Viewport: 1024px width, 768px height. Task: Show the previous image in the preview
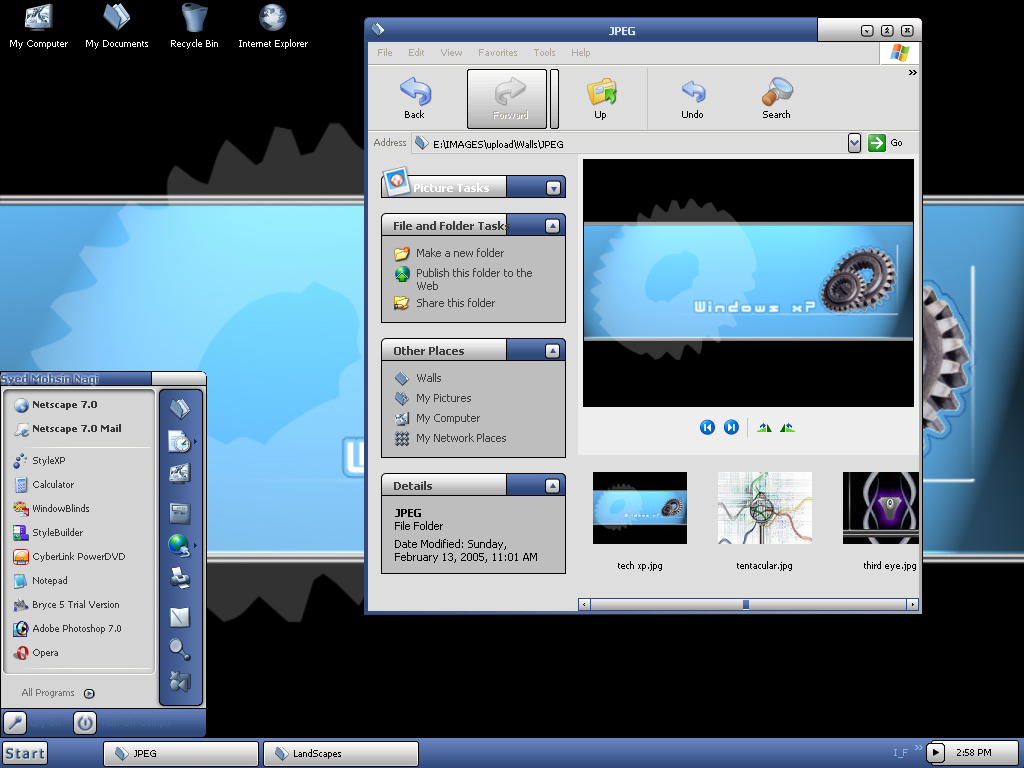(707, 427)
